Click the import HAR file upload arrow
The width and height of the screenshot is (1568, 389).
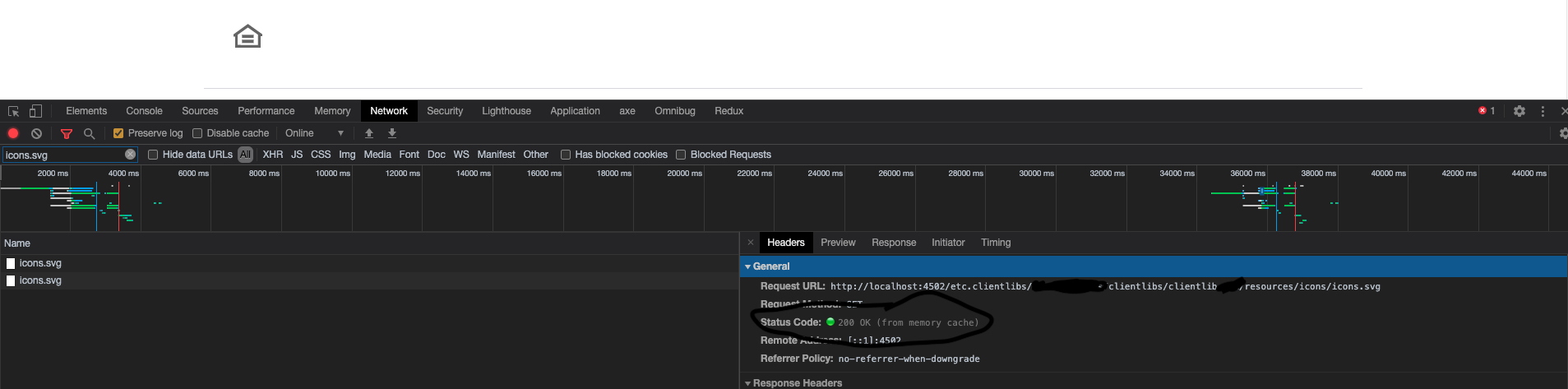click(369, 133)
